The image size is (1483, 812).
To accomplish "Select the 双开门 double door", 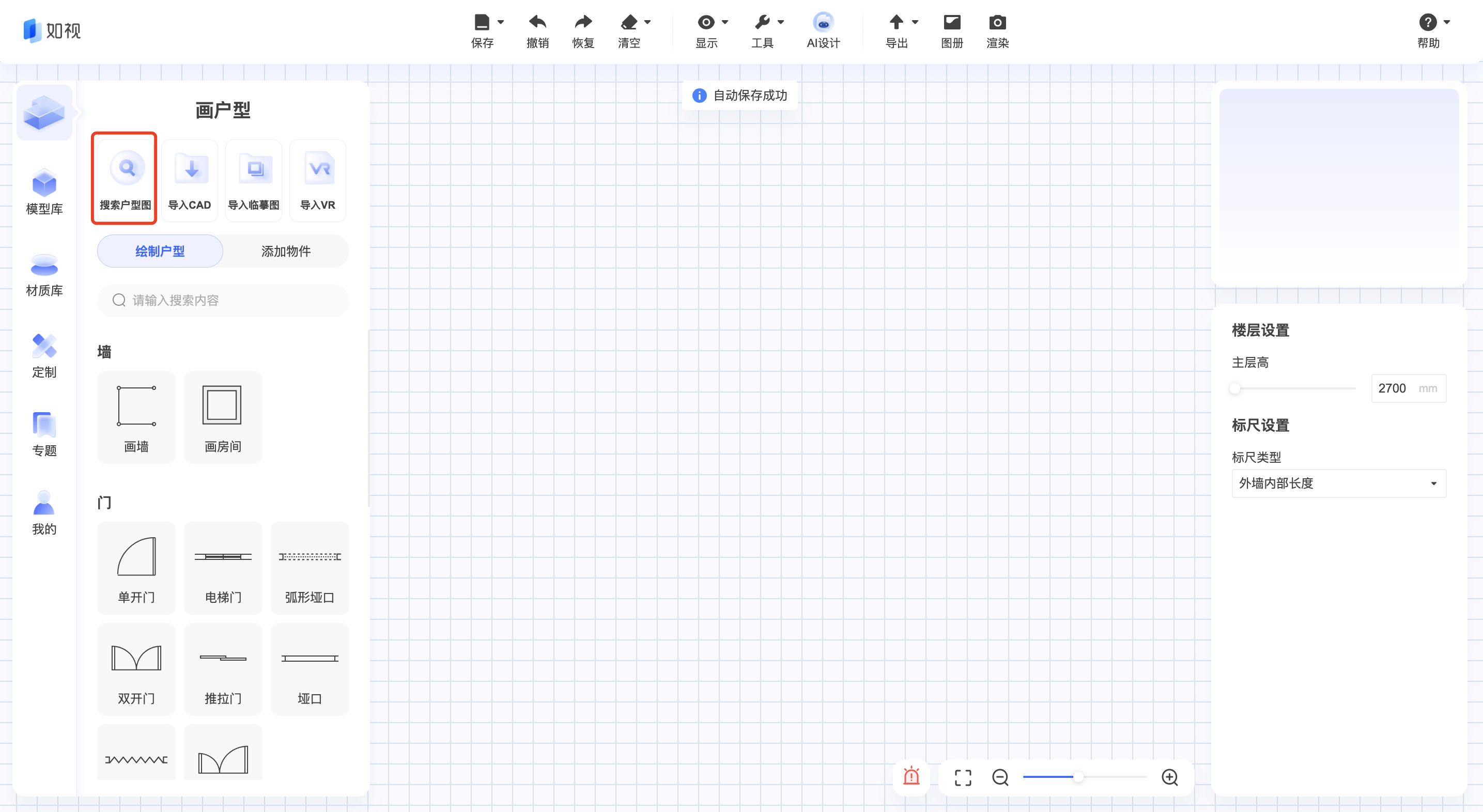I will tap(136, 669).
